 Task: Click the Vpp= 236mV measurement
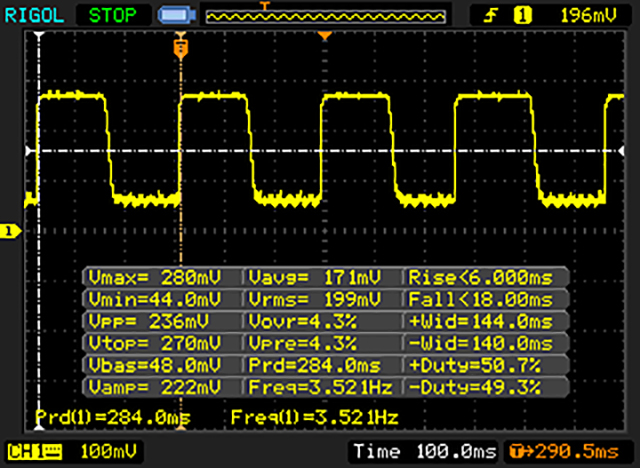click(149, 322)
